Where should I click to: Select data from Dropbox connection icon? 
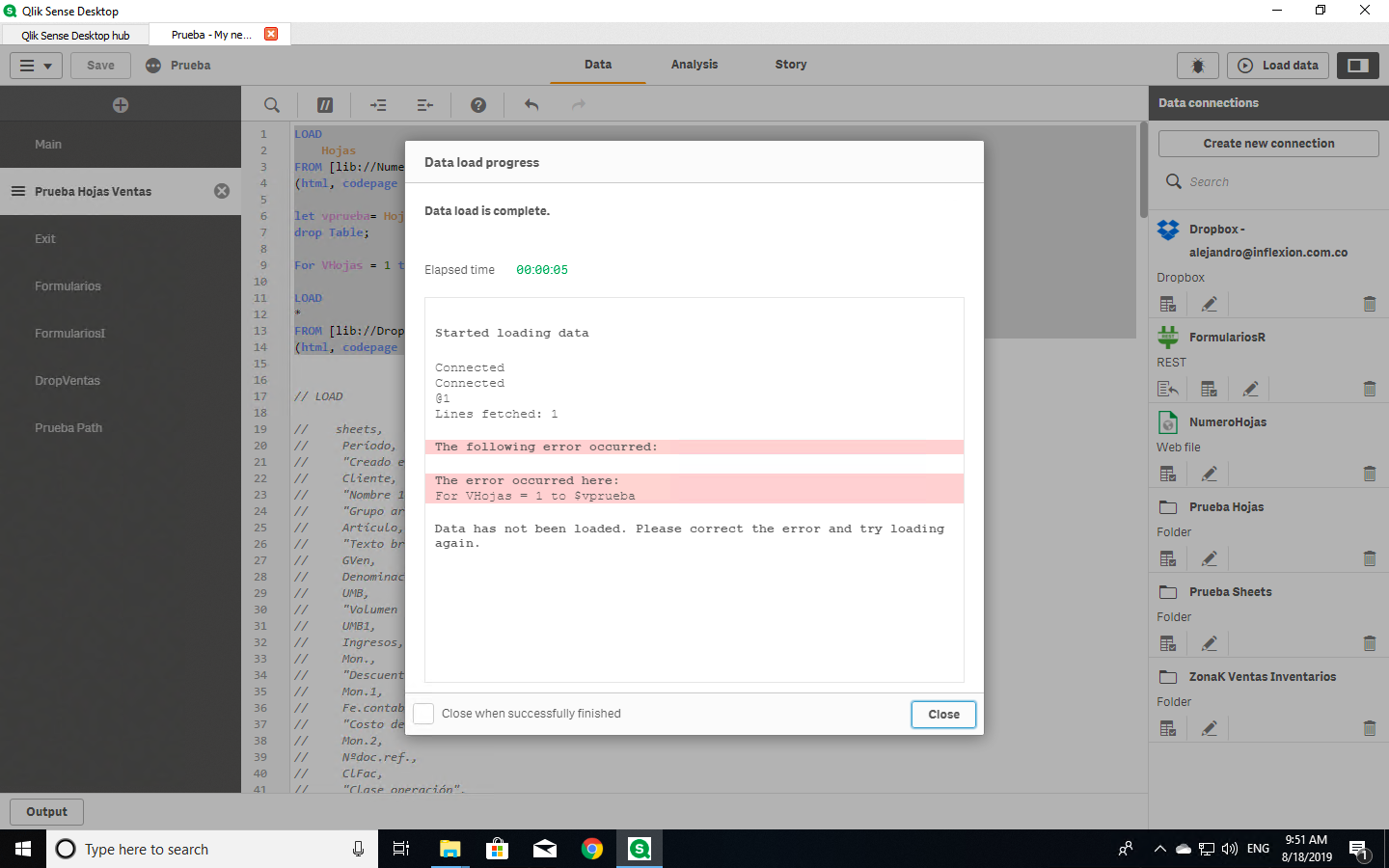pyautogui.click(x=1168, y=304)
